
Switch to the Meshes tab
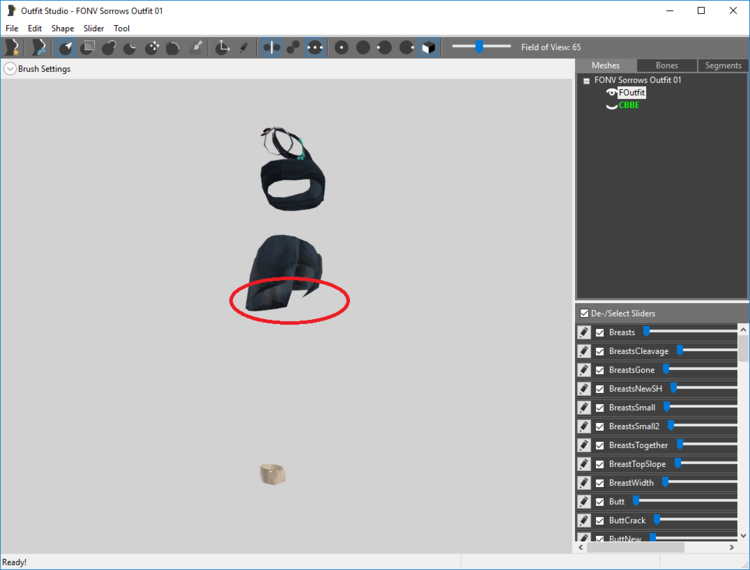[606, 66]
